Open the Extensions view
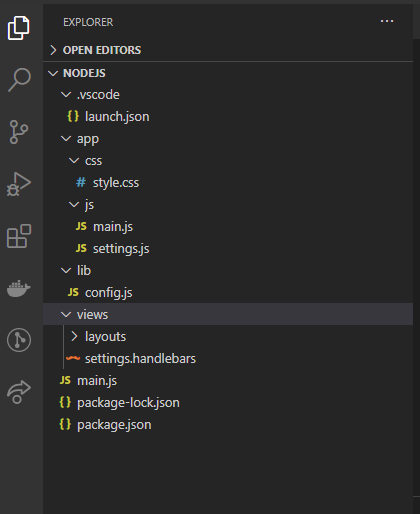Viewport: 420px width, 514px height. (x=19, y=236)
